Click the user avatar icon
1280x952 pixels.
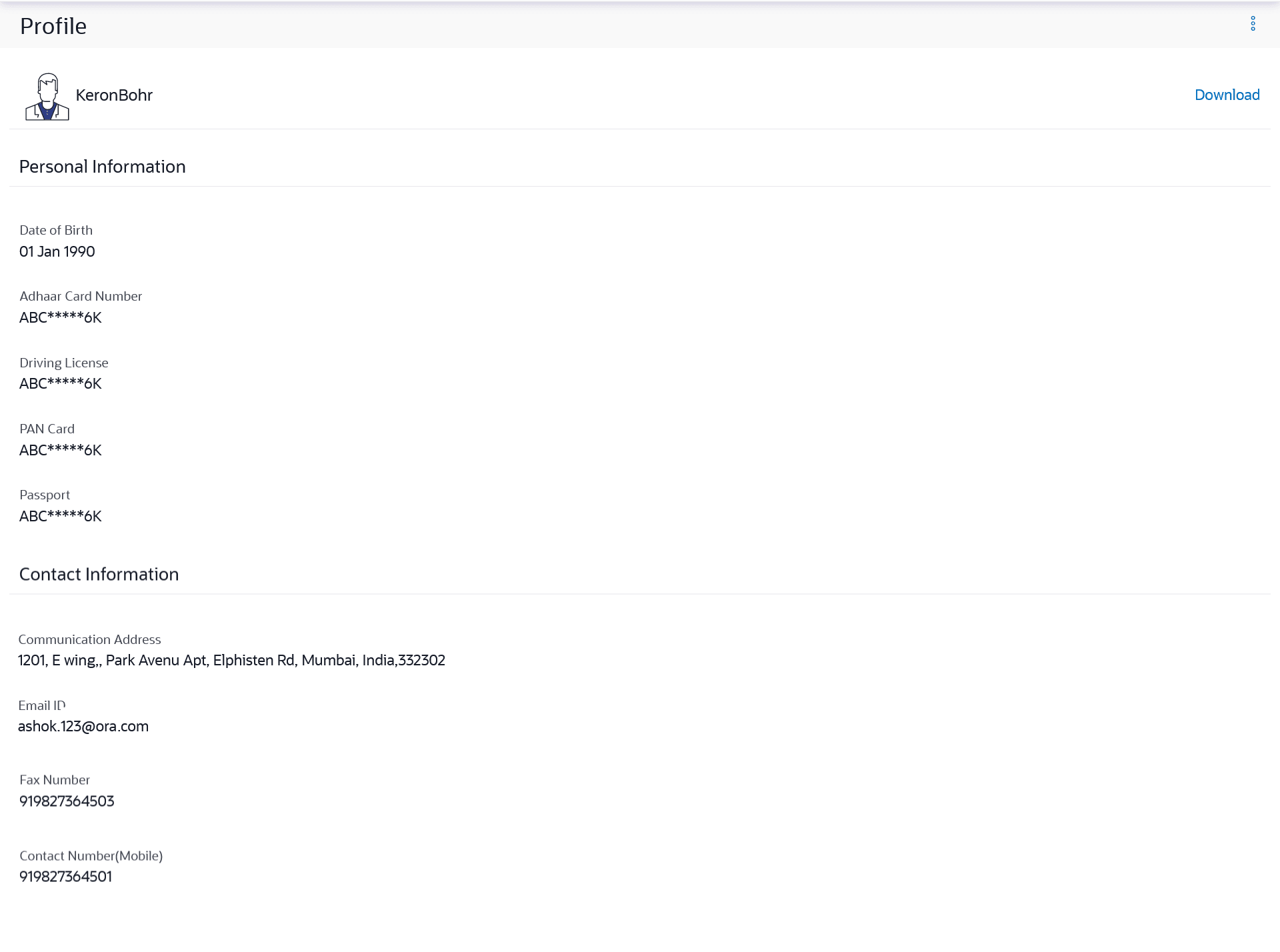(47, 97)
